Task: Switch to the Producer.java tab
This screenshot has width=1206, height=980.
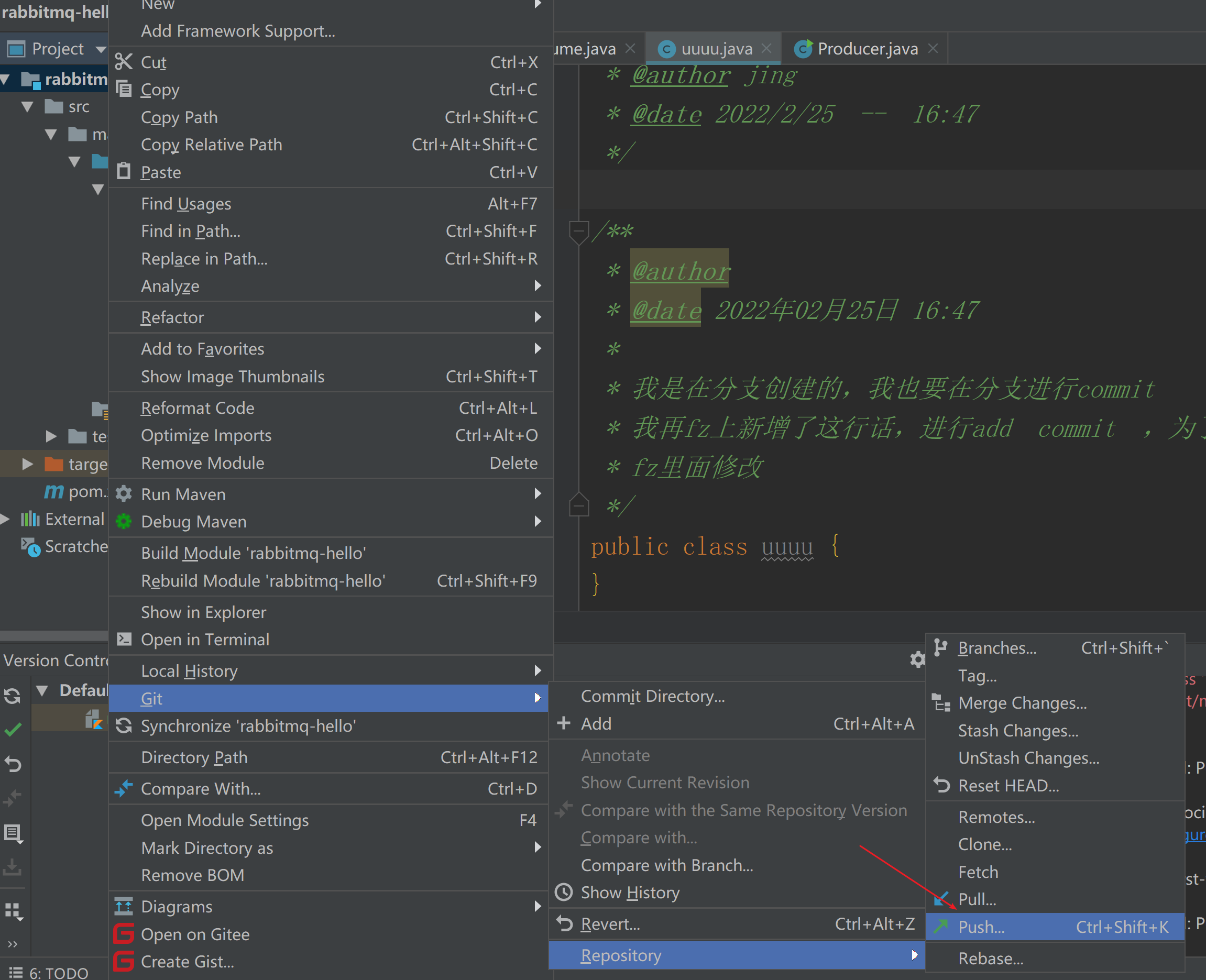Action: (x=867, y=49)
